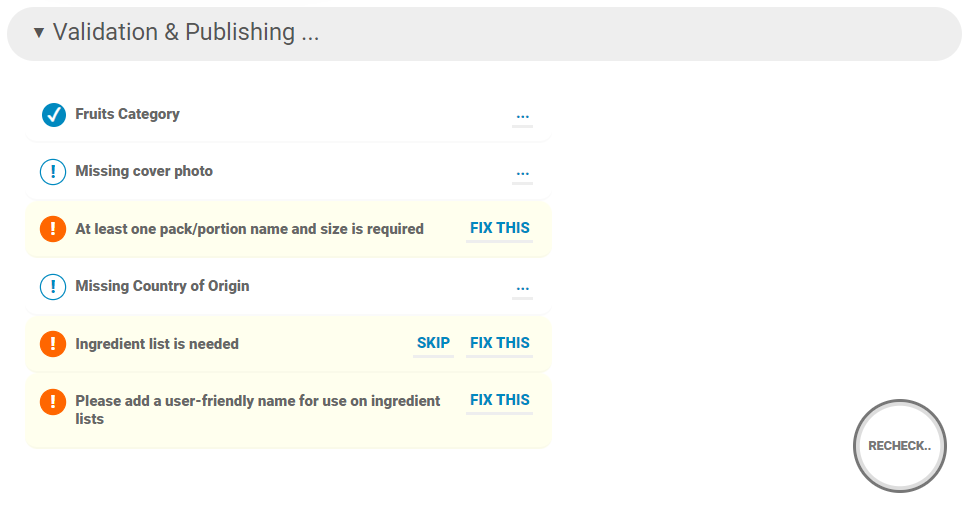The width and height of the screenshot is (968, 512).
Task: Click the Missing Country of Origin message
Action: point(162,286)
